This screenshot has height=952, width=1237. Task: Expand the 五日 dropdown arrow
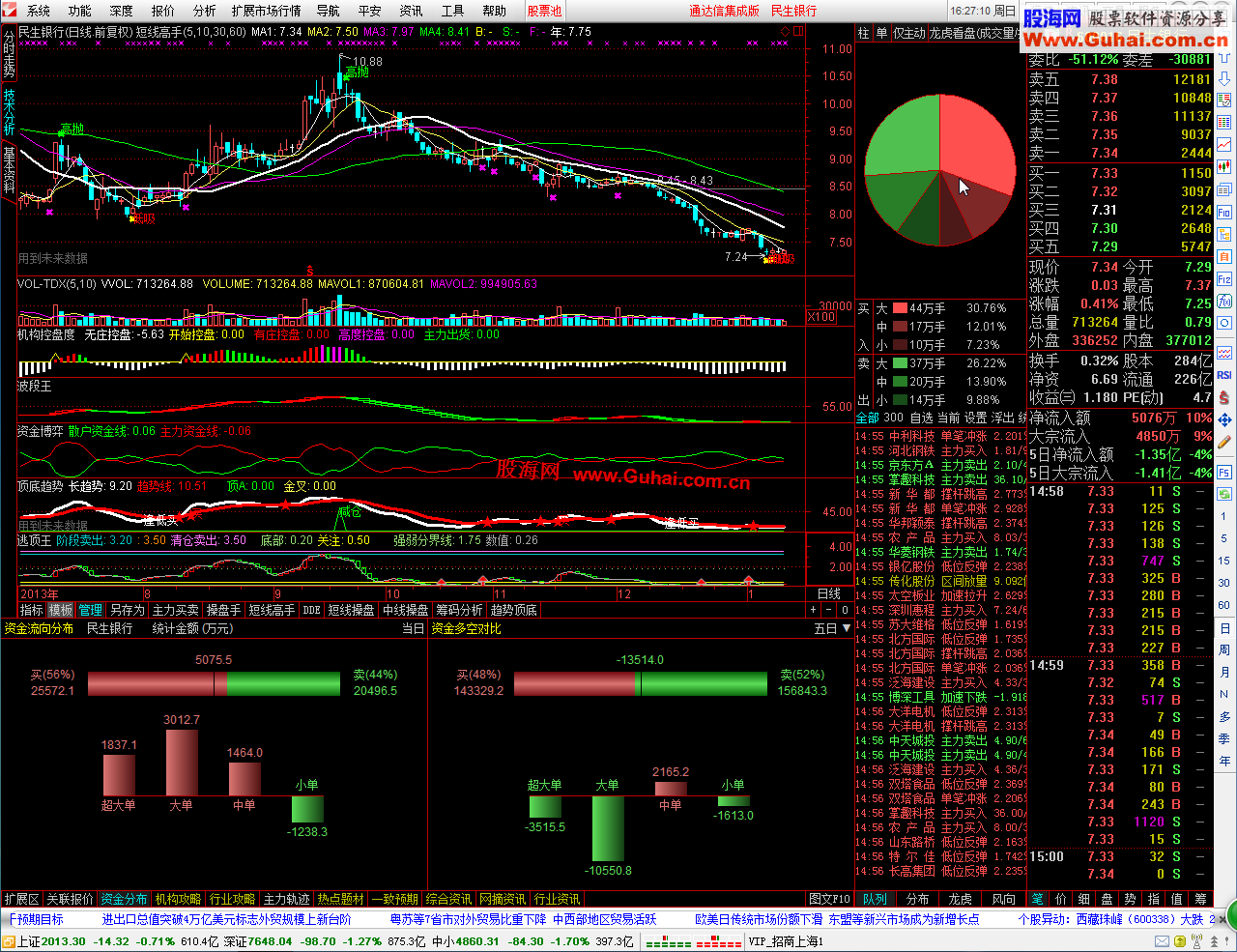tap(847, 628)
